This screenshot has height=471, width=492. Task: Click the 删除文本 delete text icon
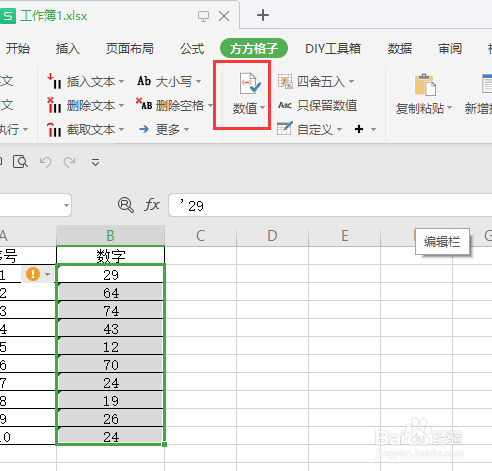tap(54, 105)
